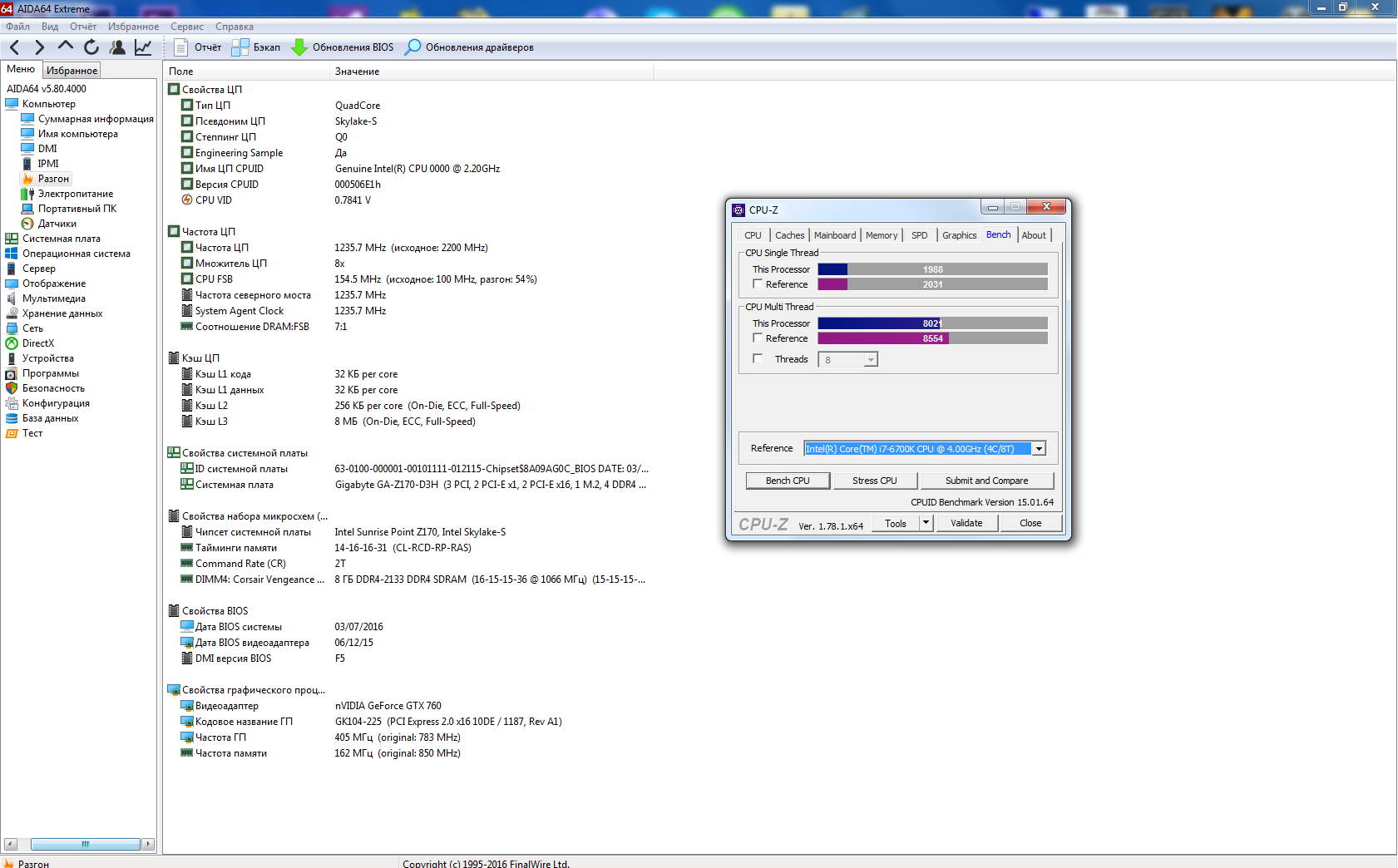The width and height of the screenshot is (1398, 868).
Task: Toggle the Single Thread Reference checkbox in CPU-Z
Action: pyautogui.click(x=758, y=284)
